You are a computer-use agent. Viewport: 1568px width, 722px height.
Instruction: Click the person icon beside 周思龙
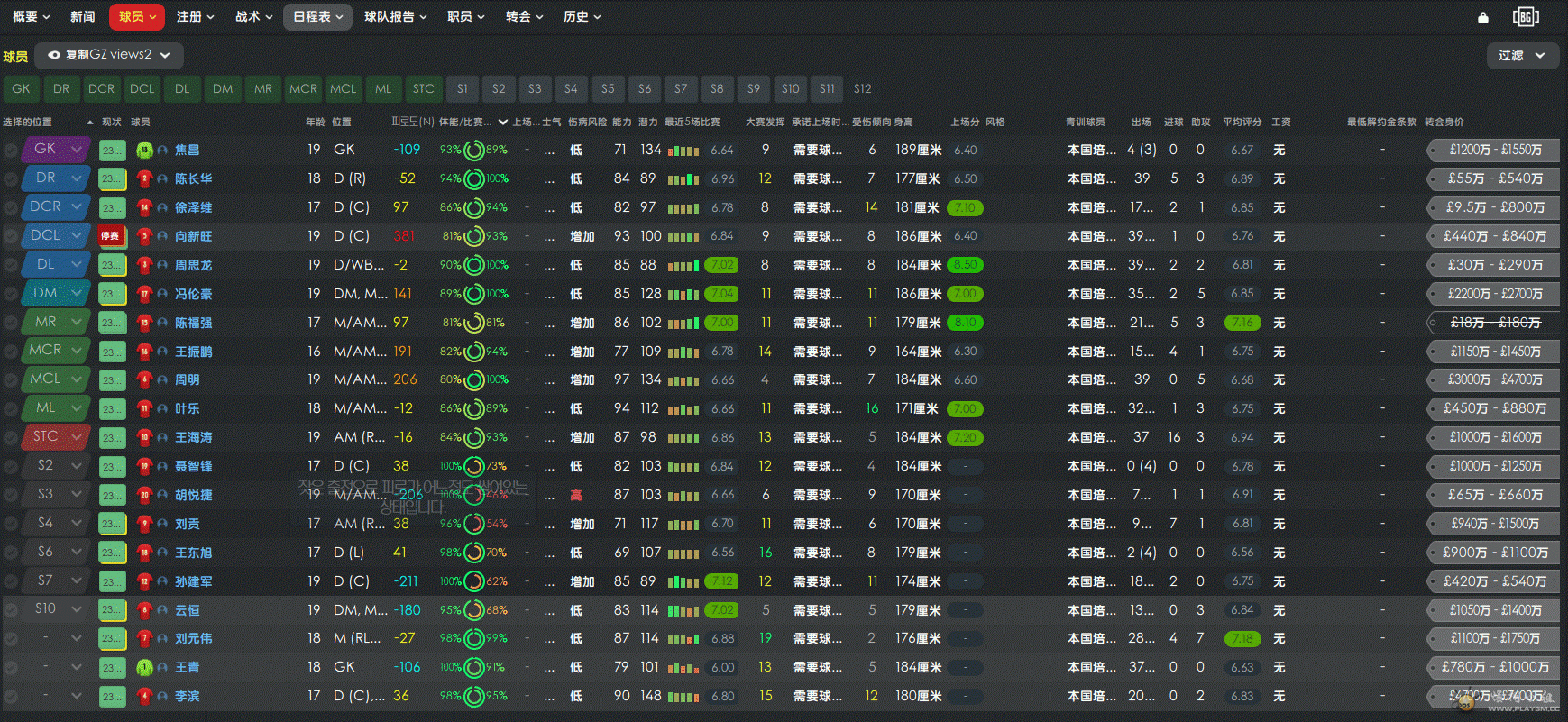[162, 266]
